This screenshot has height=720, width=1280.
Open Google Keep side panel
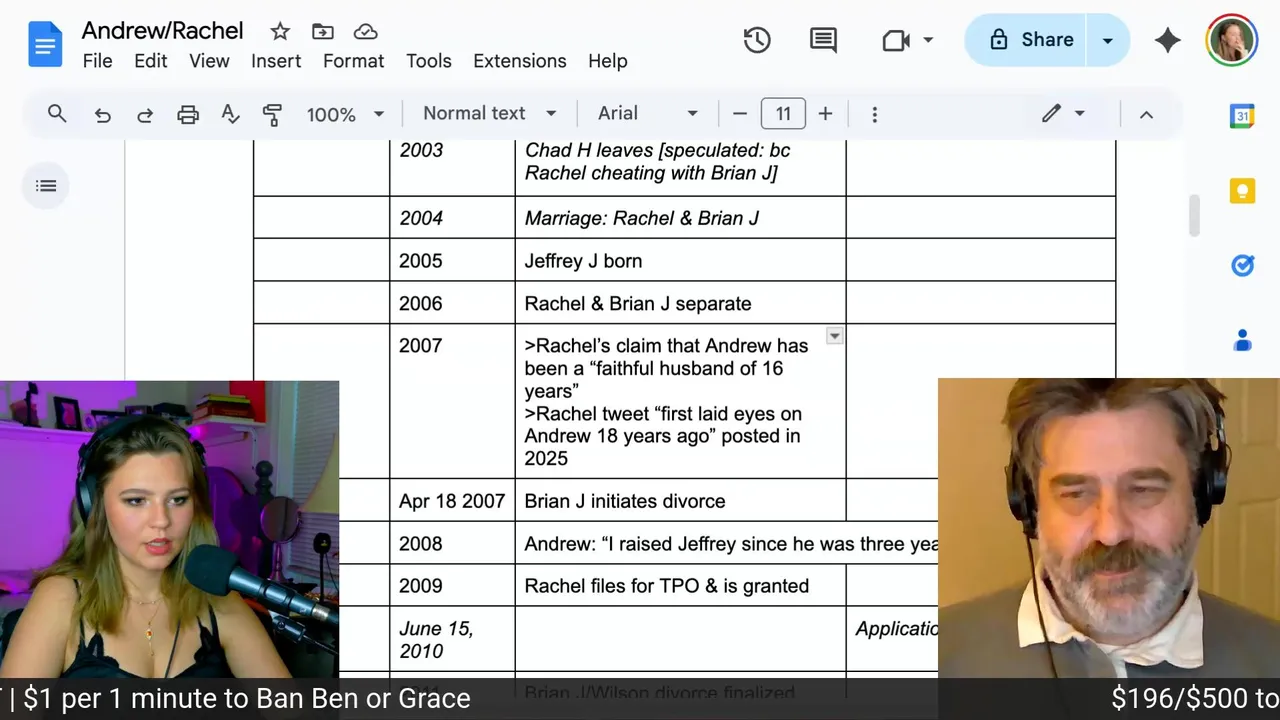coord(1242,191)
